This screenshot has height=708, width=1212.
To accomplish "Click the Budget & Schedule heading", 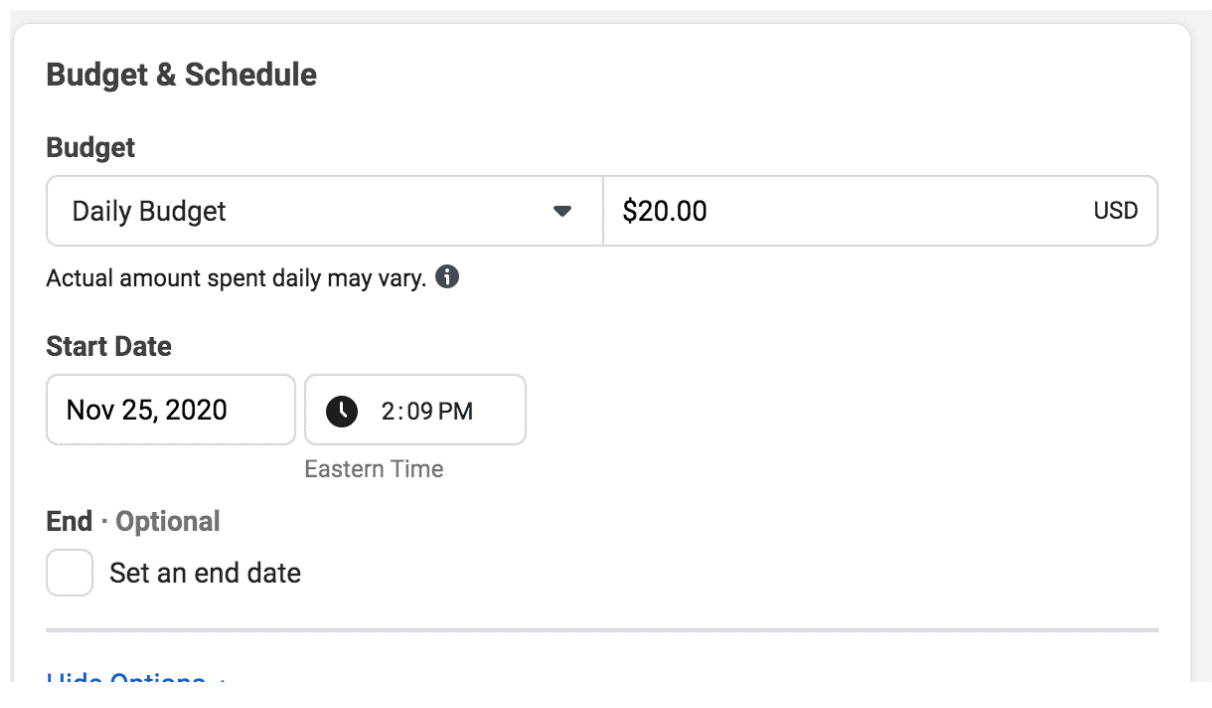I will (x=181, y=75).
